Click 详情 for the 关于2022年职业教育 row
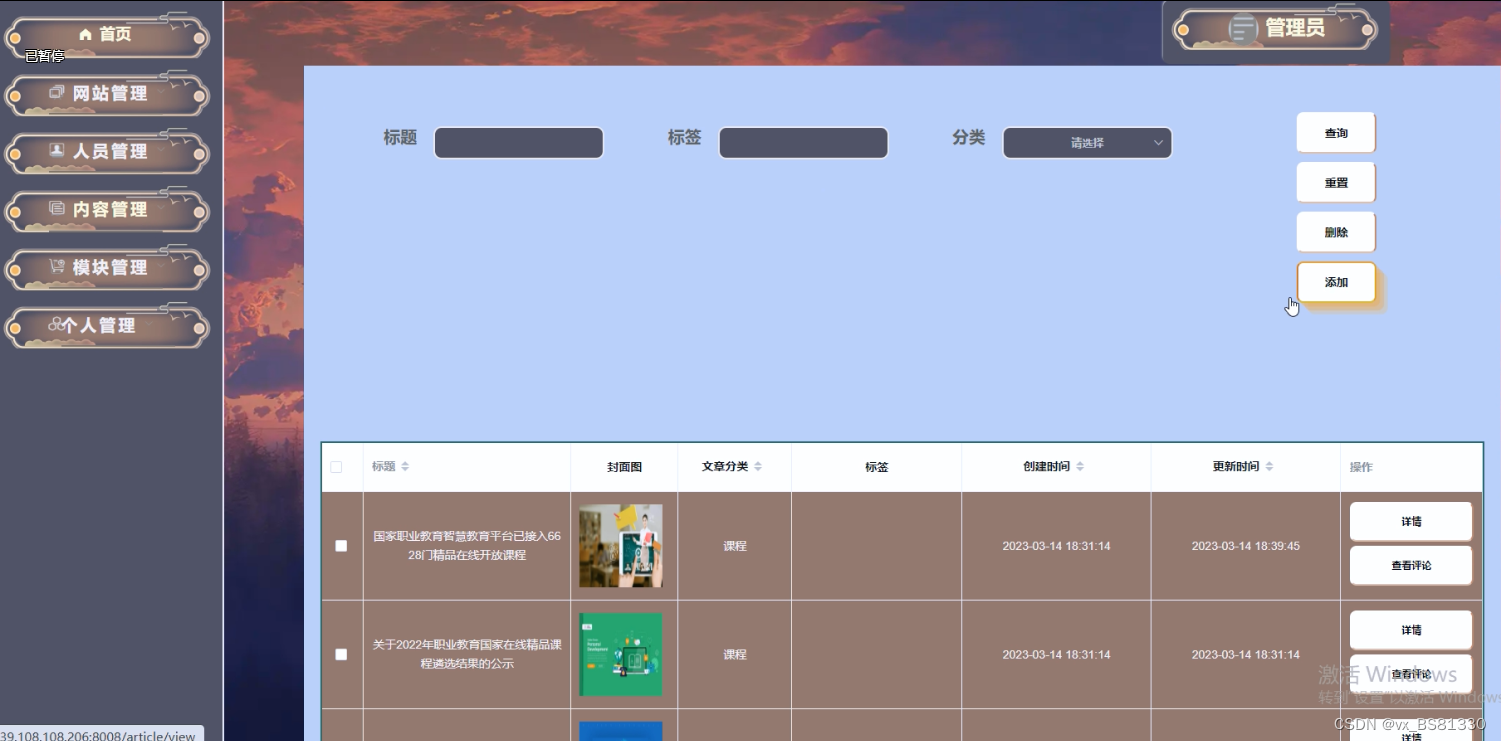This screenshot has width=1501, height=741. pos(1411,630)
